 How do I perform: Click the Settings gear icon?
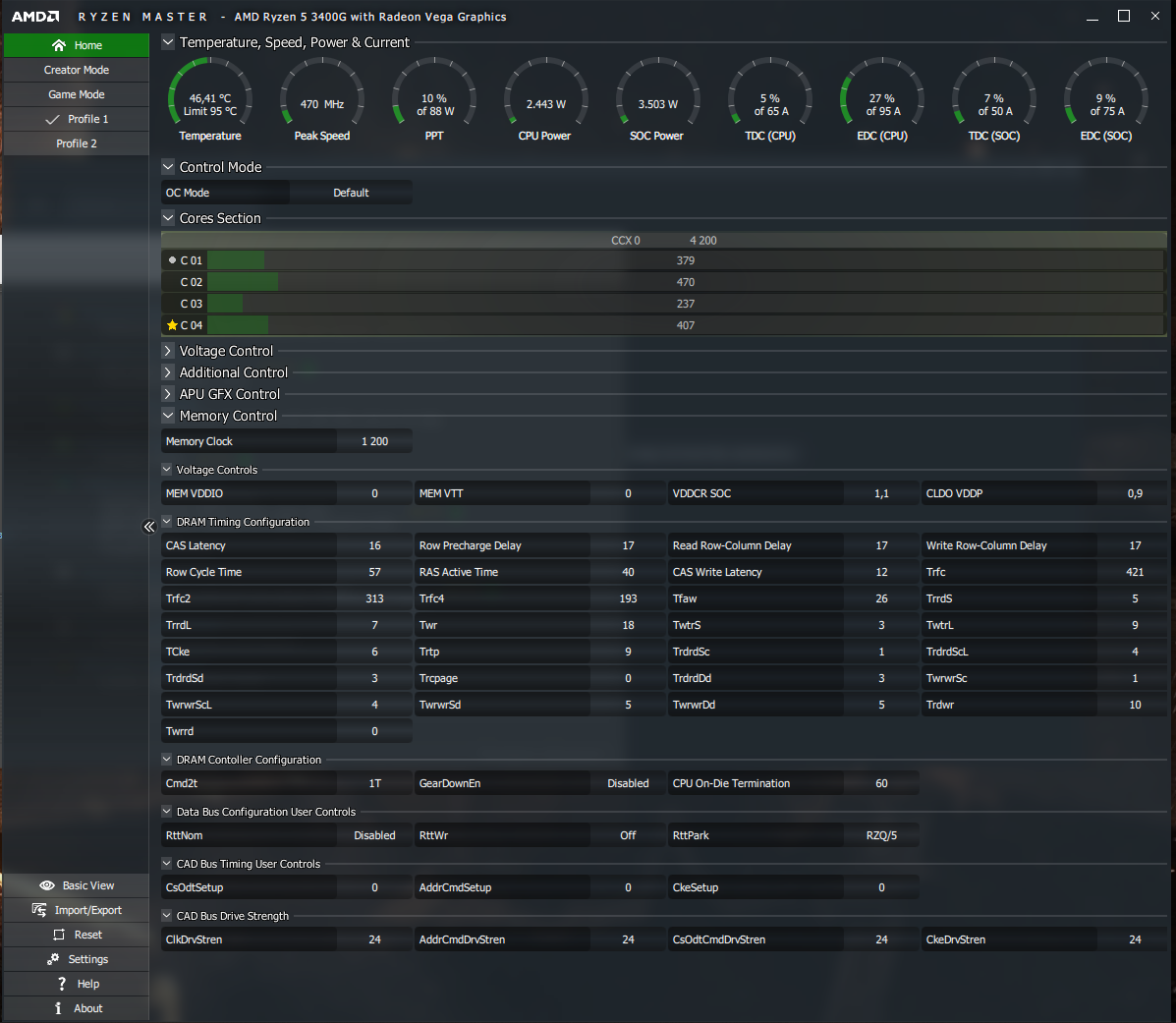[x=52, y=959]
